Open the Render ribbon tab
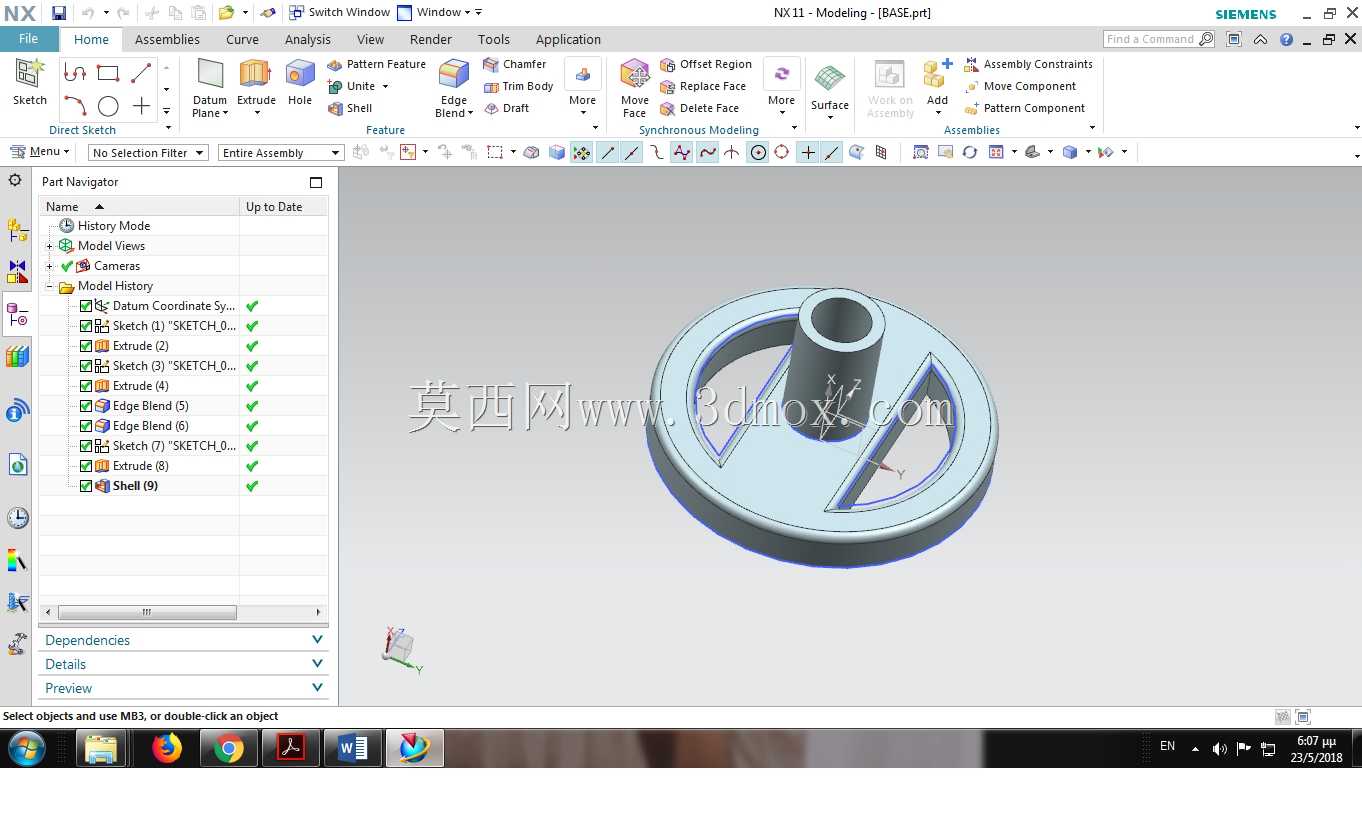 [431, 39]
